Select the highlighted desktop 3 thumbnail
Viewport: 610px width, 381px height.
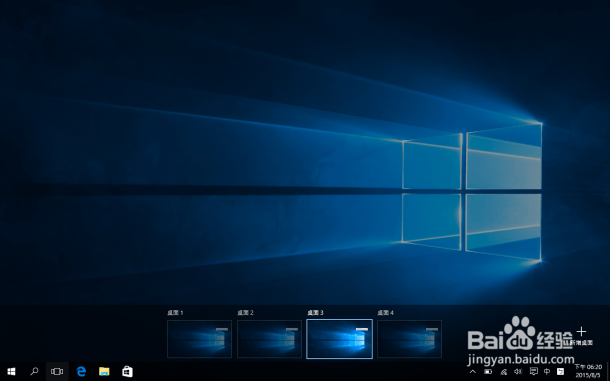[x=339, y=339]
